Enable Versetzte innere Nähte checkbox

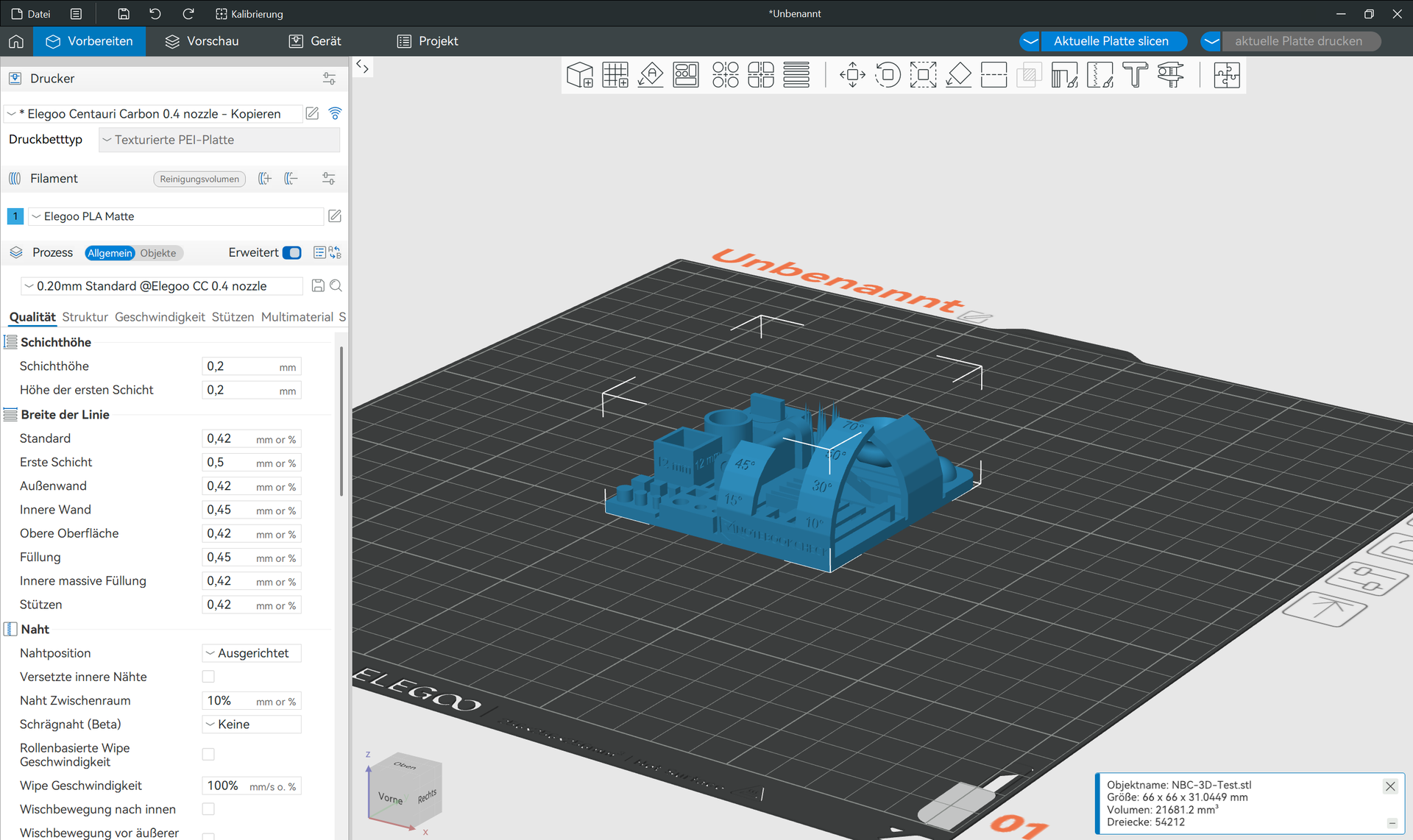coord(208,677)
